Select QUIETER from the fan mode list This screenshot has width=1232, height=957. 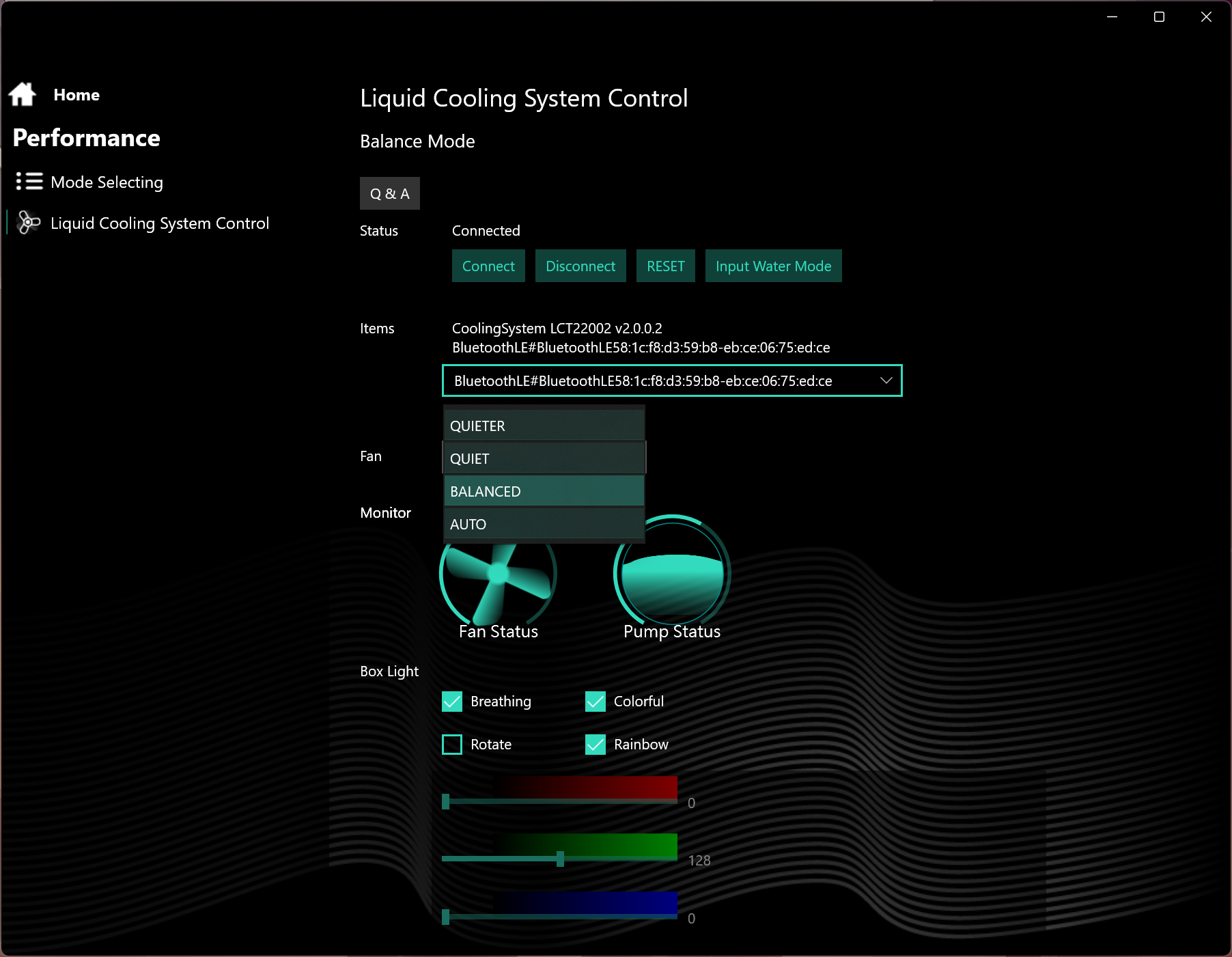click(544, 426)
